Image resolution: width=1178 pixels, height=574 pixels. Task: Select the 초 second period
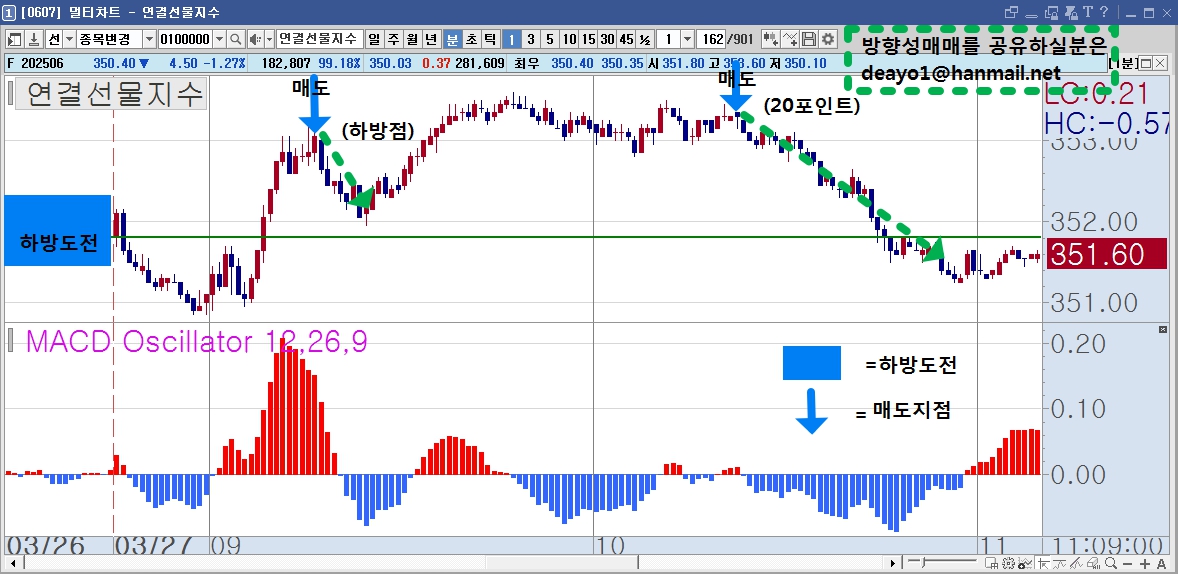coord(471,39)
